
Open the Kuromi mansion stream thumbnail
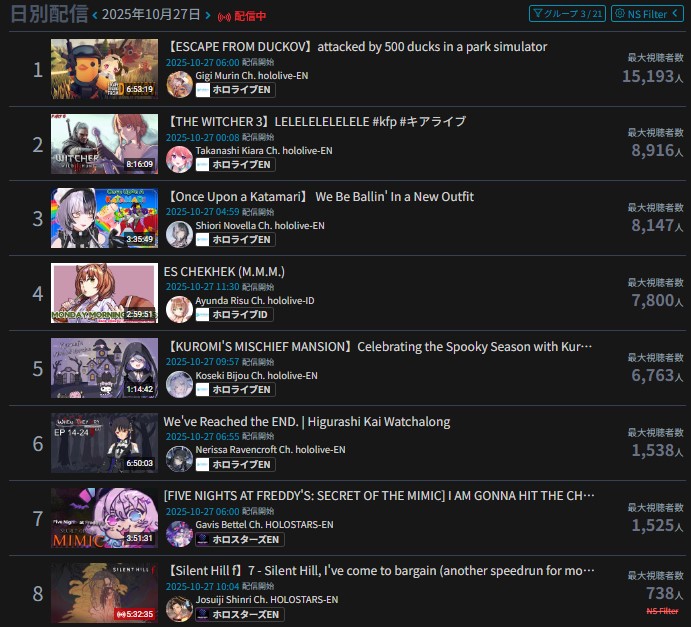[x=104, y=368]
